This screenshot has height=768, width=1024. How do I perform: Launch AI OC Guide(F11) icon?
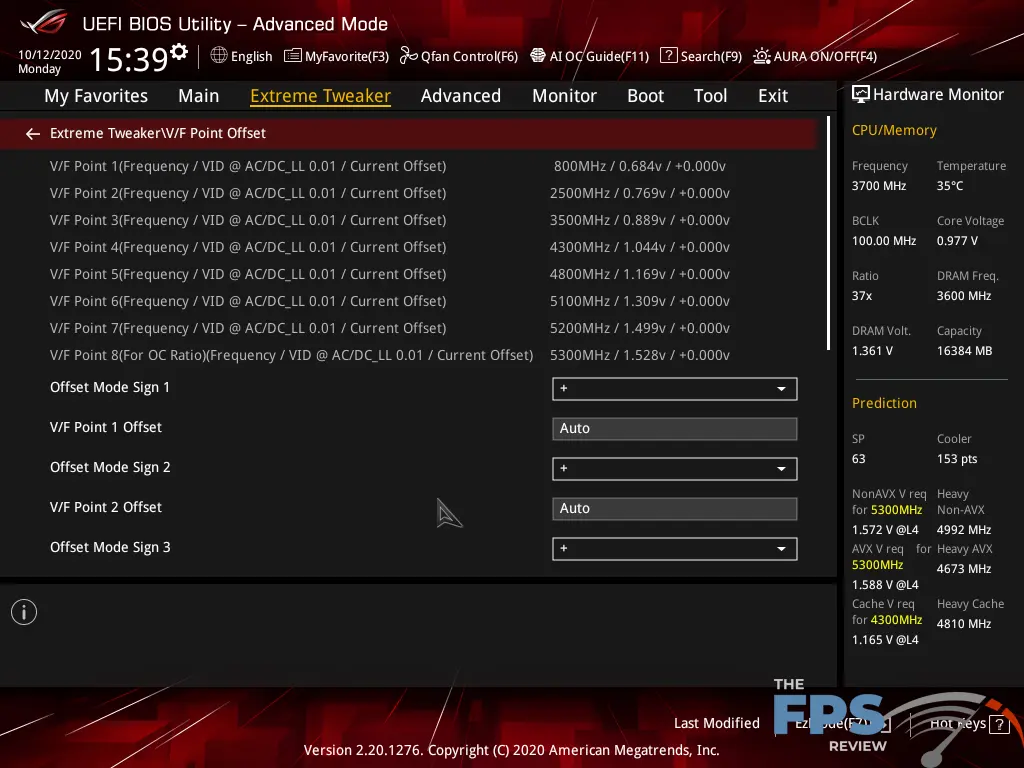point(537,56)
